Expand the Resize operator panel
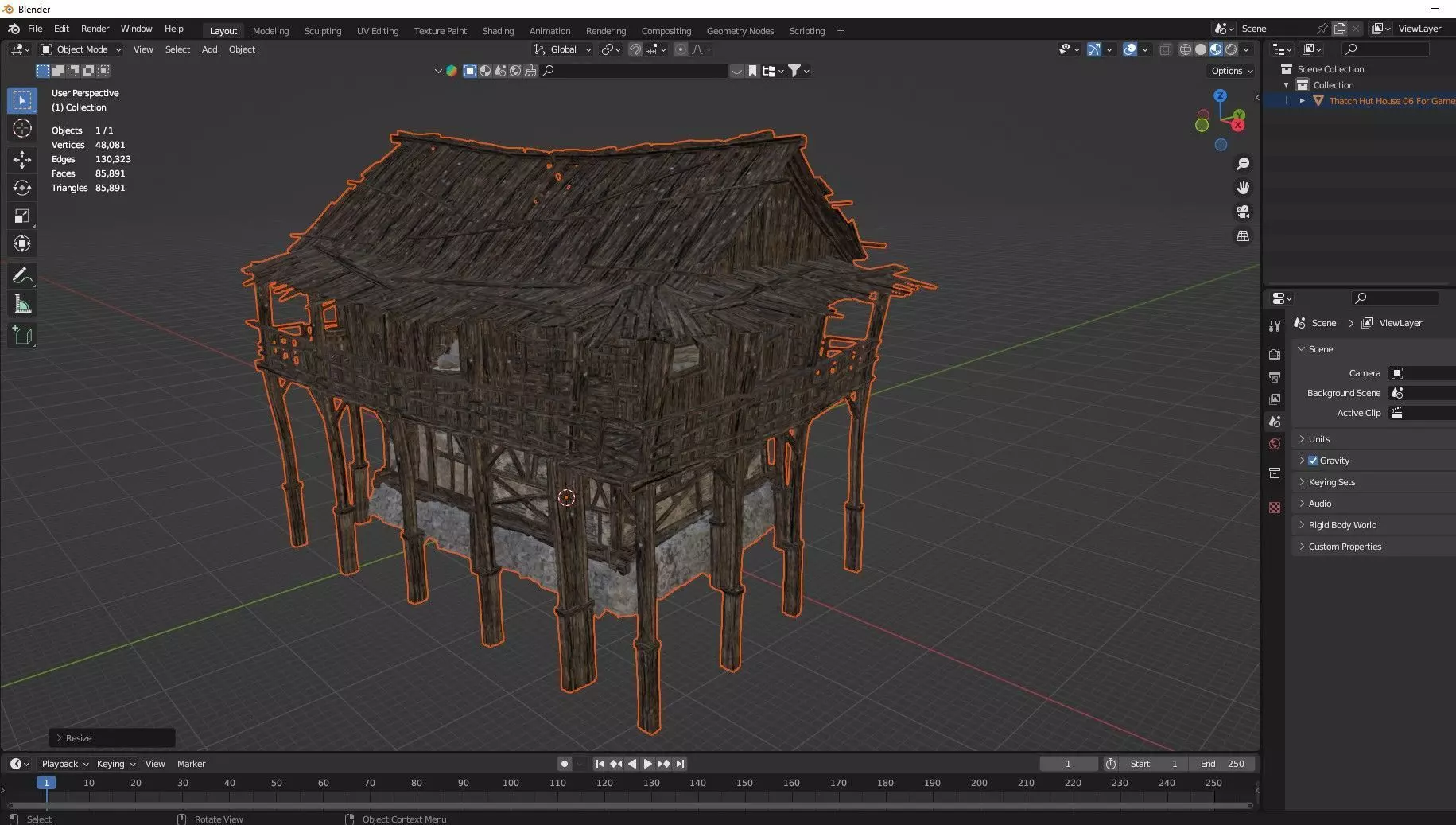 click(x=112, y=738)
